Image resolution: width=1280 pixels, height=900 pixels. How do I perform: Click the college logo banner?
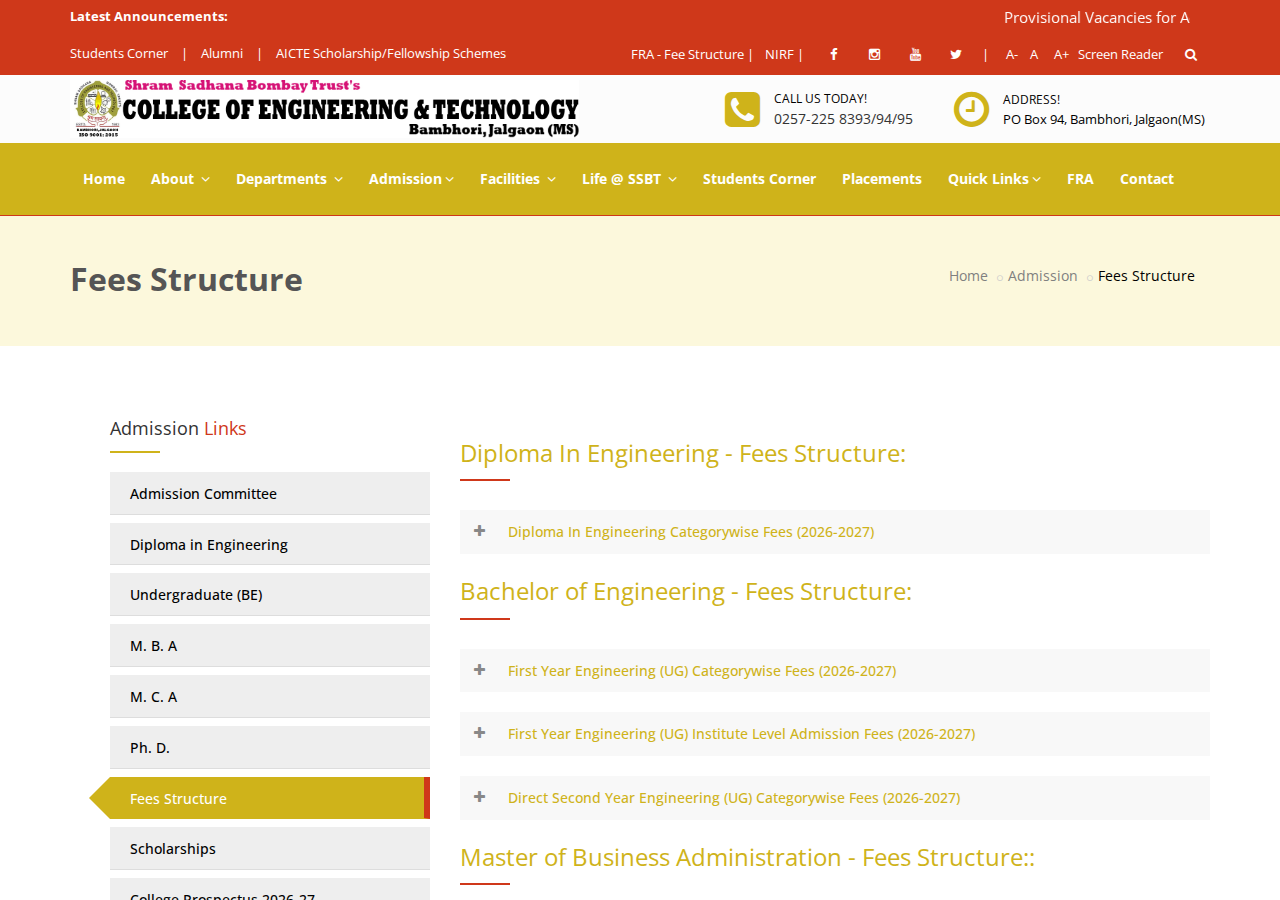click(x=325, y=109)
